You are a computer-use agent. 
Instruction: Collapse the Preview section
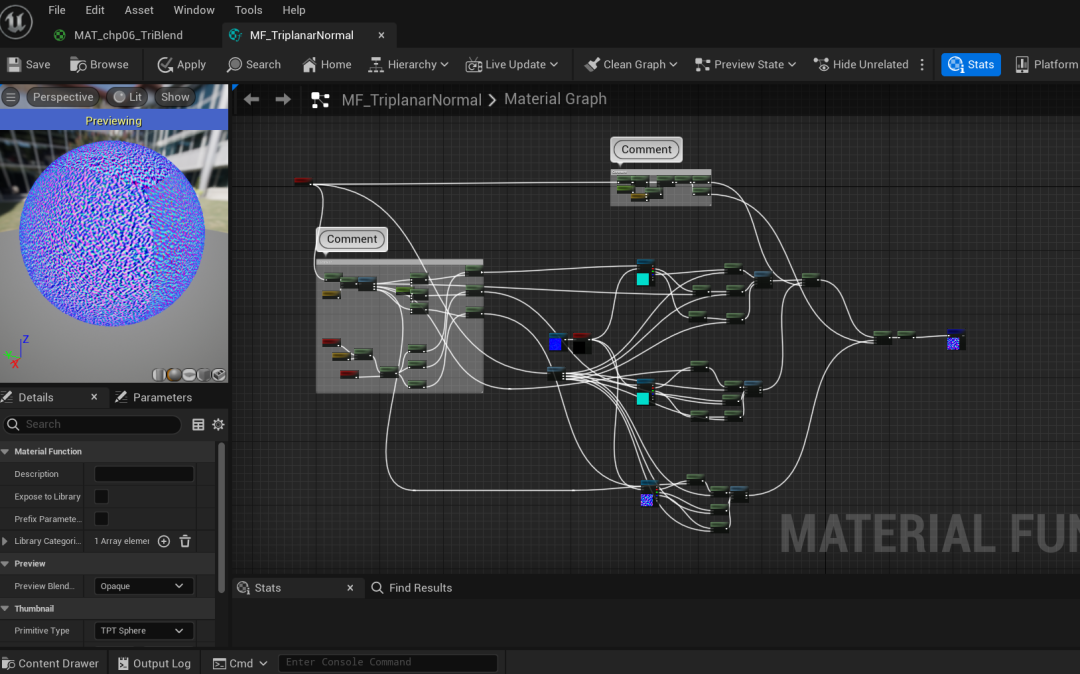(x=6, y=563)
